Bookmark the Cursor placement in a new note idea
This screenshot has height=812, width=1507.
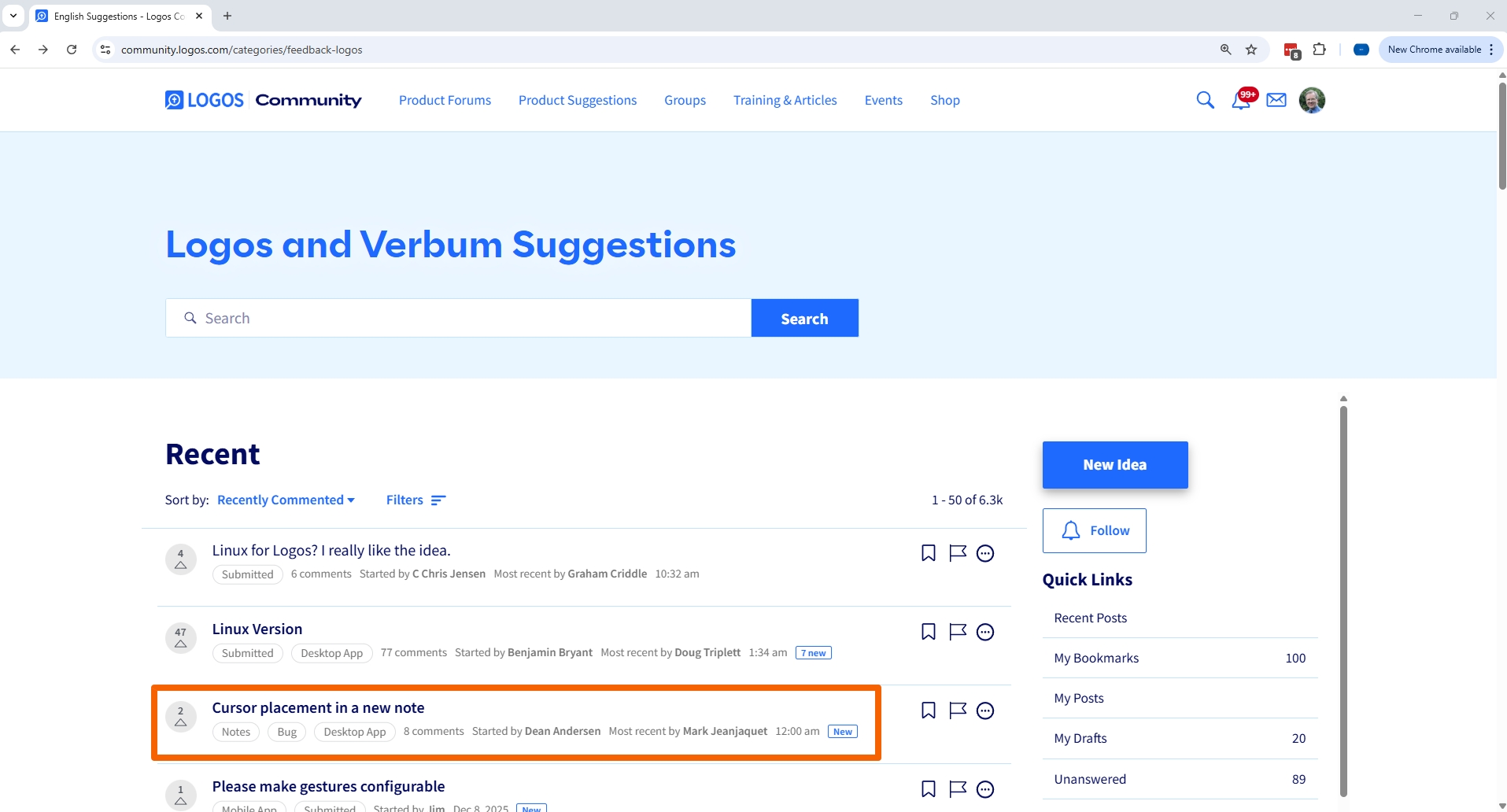[929, 710]
